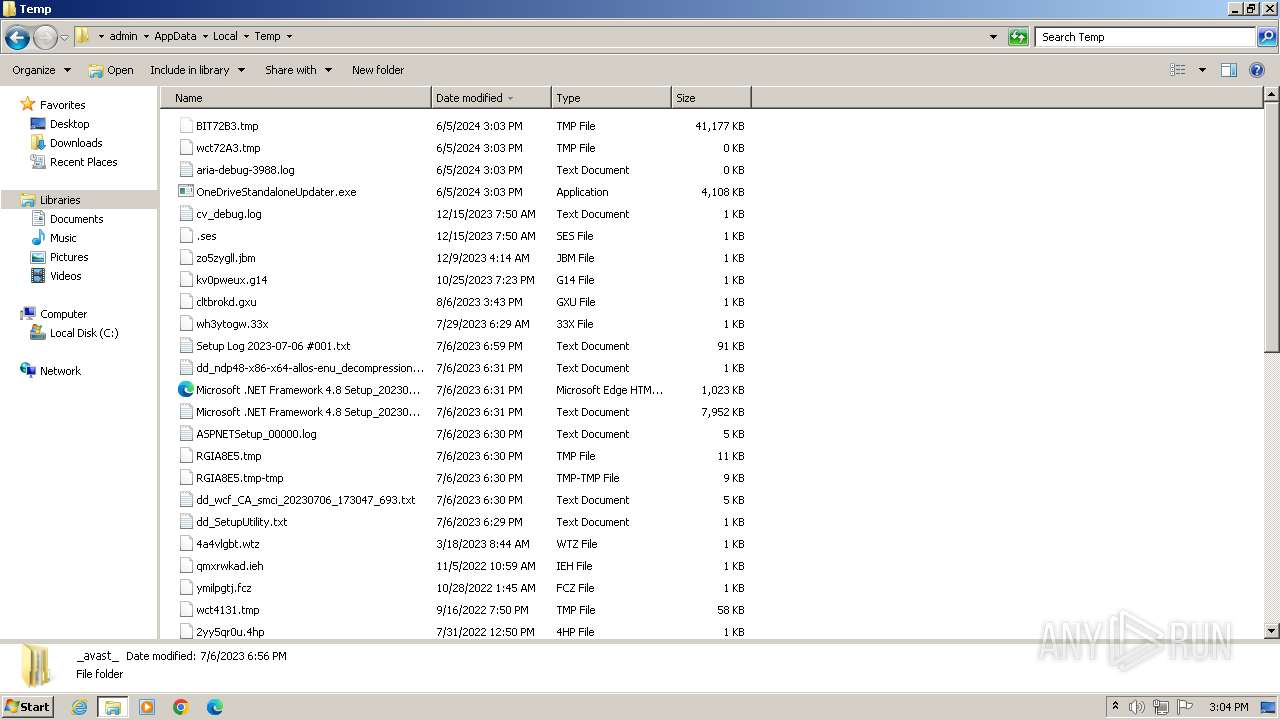The width and height of the screenshot is (1280, 720).
Task: Launch Microsoft Edge from taskbar
Action: point(215,707)
